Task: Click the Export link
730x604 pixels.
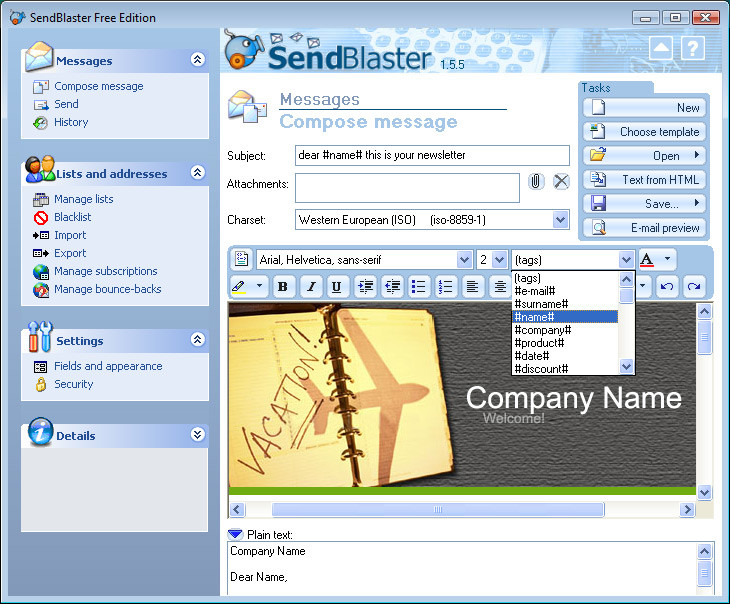Action: (x=70, y=253)
